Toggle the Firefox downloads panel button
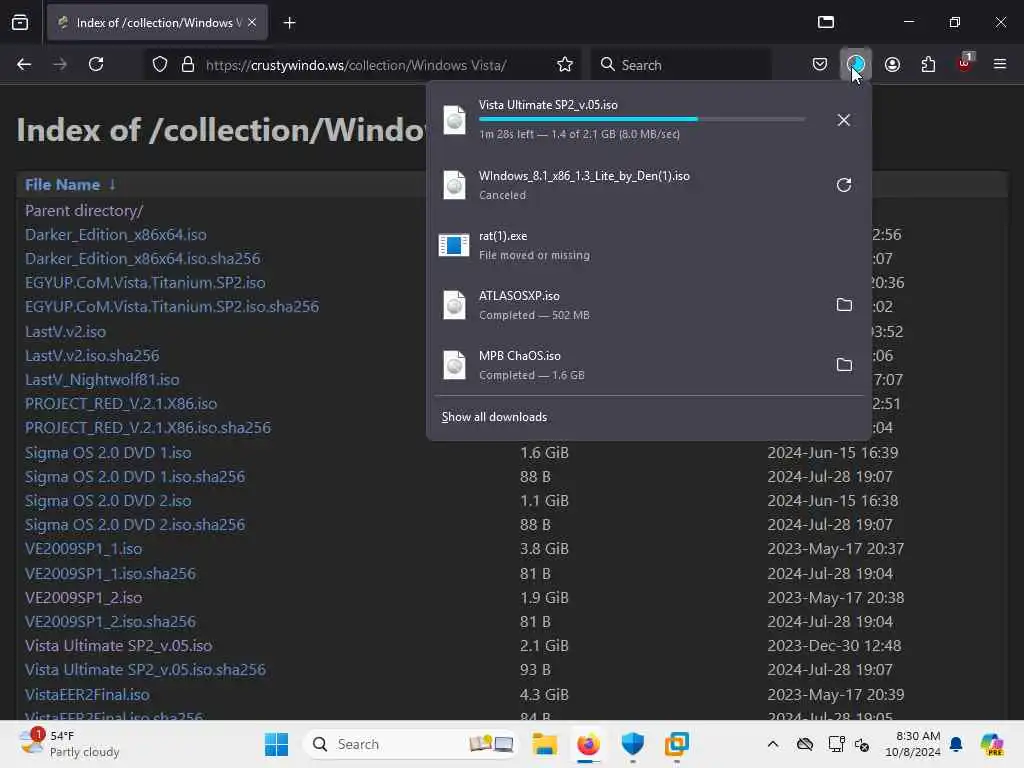Image resolution: width=1024 pixels, height=768 pixels. coord(856,64)
